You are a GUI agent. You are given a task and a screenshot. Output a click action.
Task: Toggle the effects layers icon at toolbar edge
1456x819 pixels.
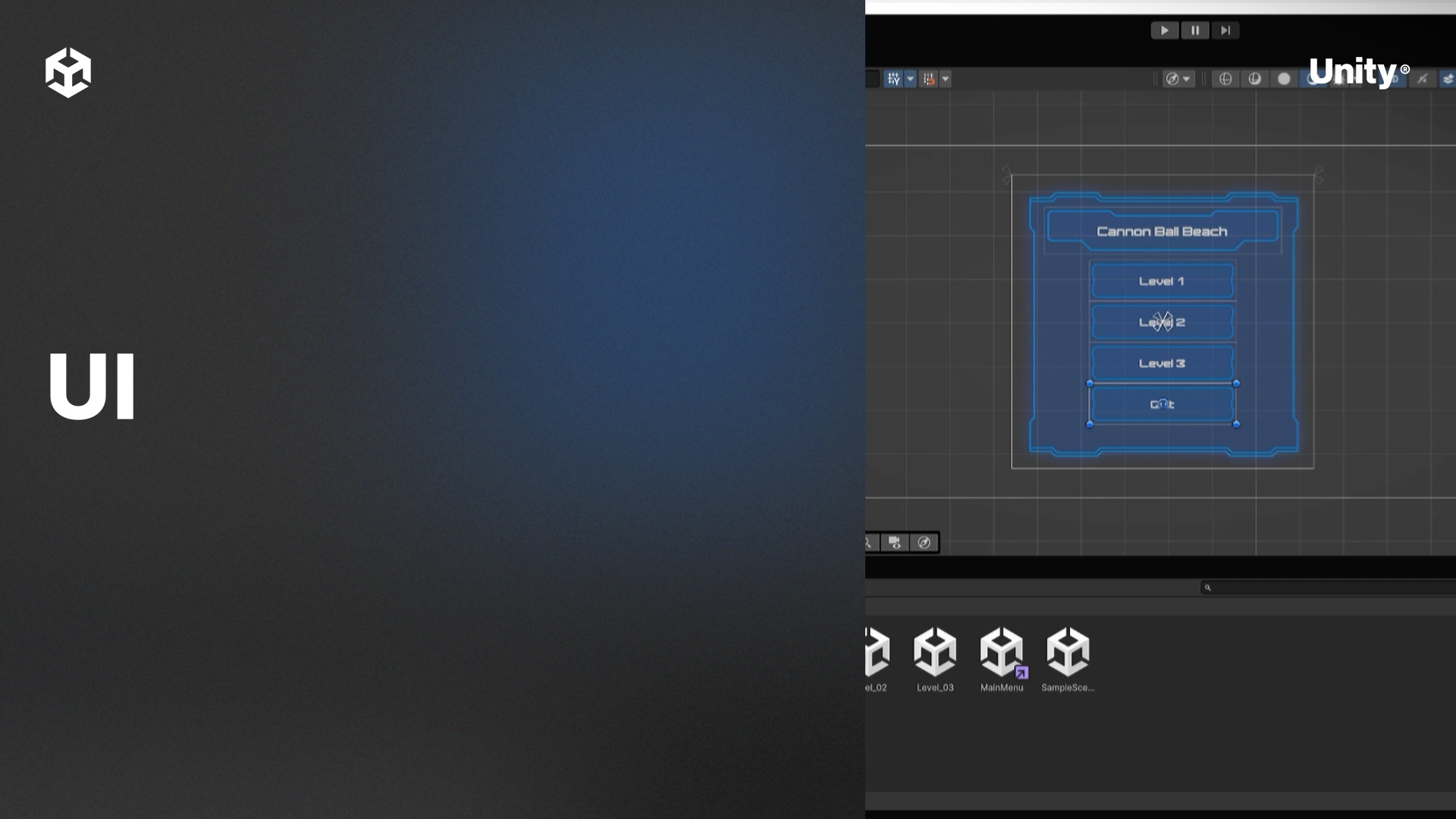tap(1448, 79)
